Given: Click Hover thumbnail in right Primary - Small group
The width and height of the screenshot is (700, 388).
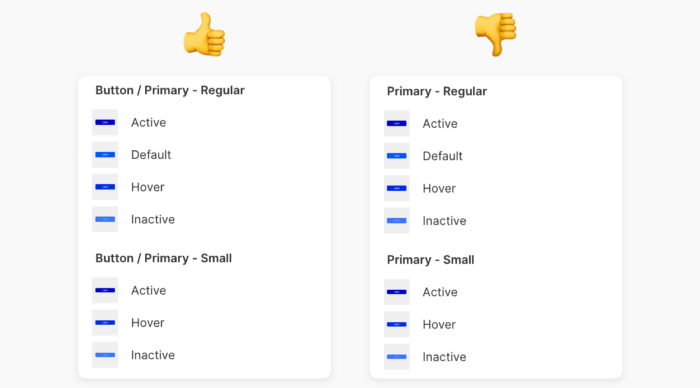Looking at the screenshot, I should click(396, 324).
